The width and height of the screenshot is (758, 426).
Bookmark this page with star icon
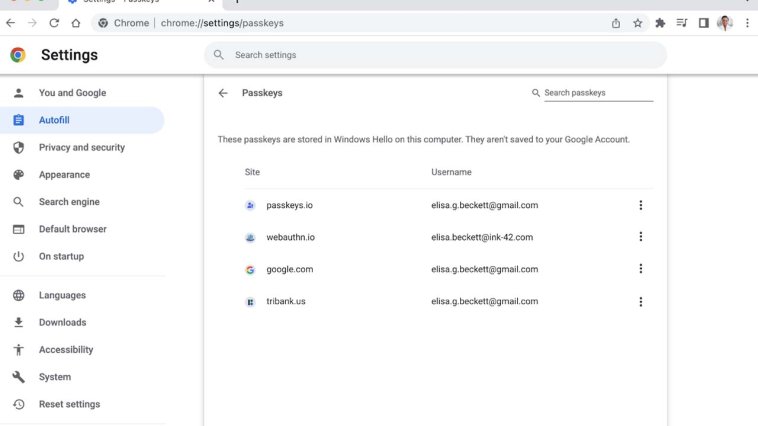click(638, 23)
